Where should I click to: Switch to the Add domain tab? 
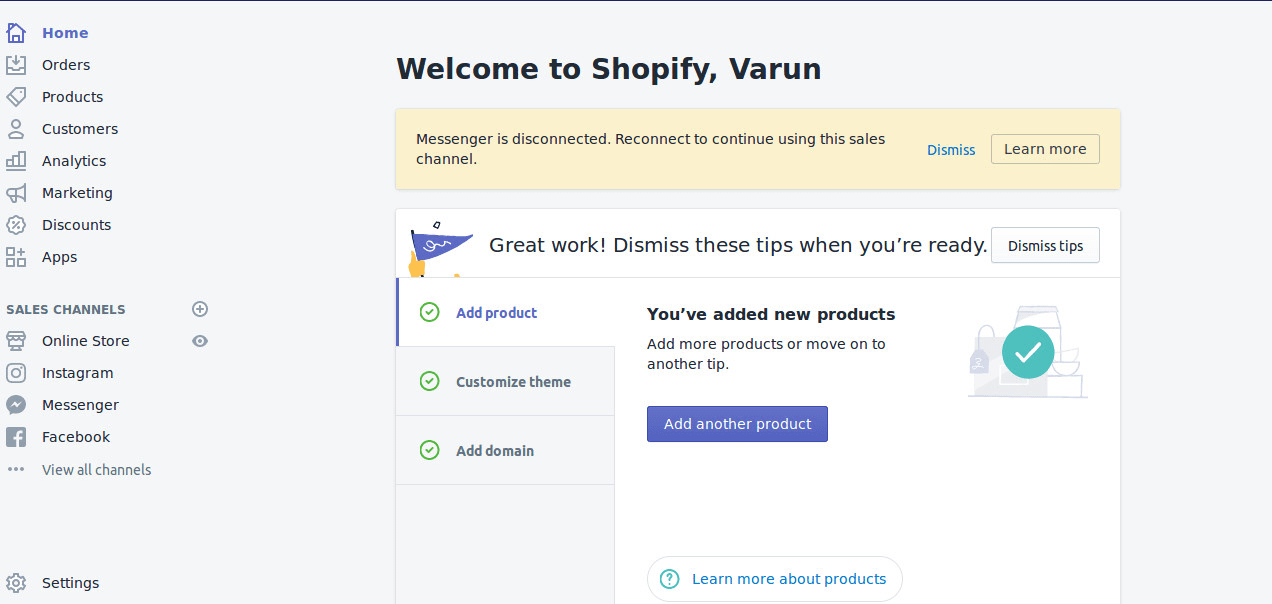point(506,450)
